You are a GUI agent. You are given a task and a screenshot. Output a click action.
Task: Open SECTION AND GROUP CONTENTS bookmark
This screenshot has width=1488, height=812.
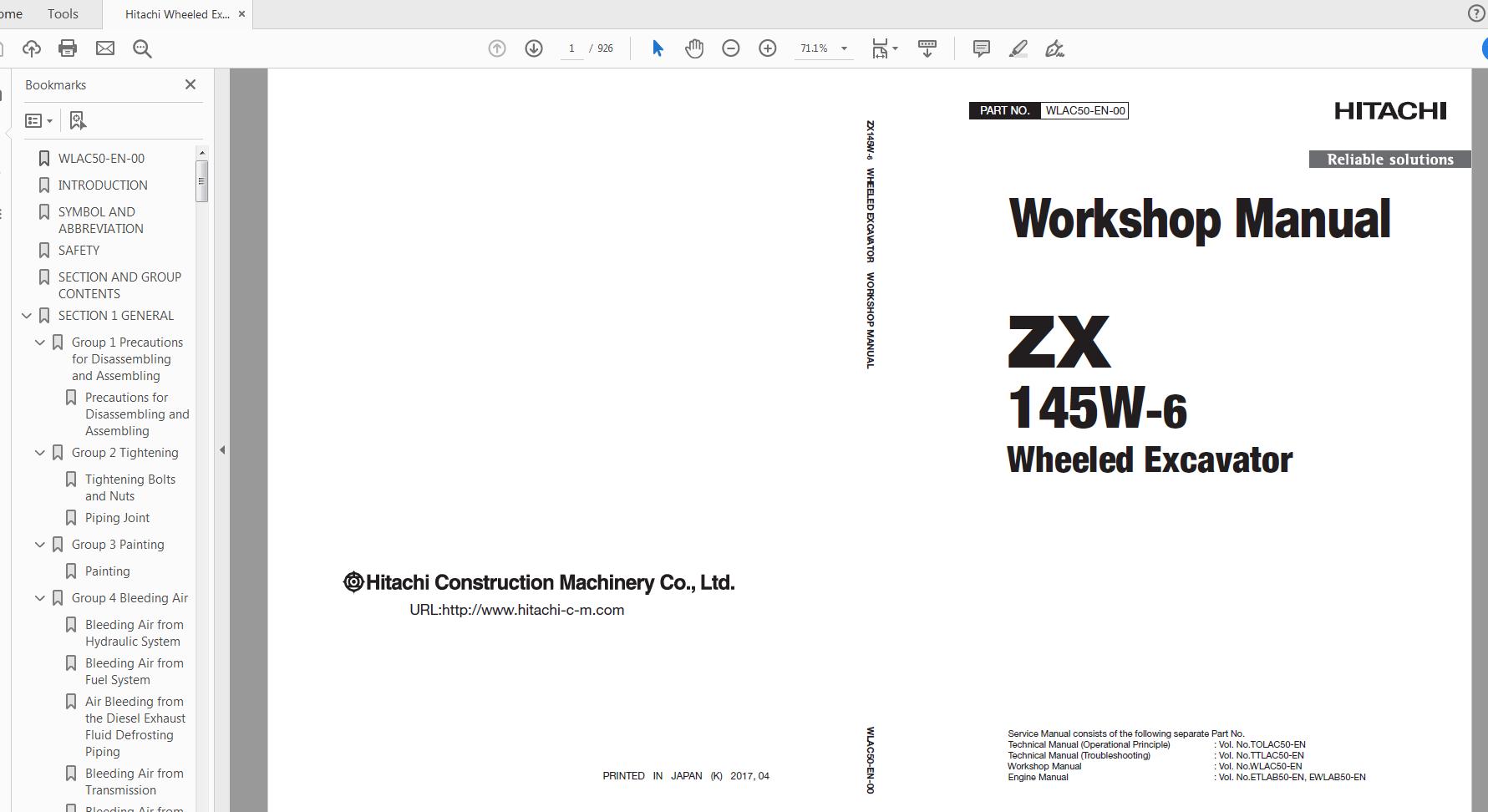[119, 285]
